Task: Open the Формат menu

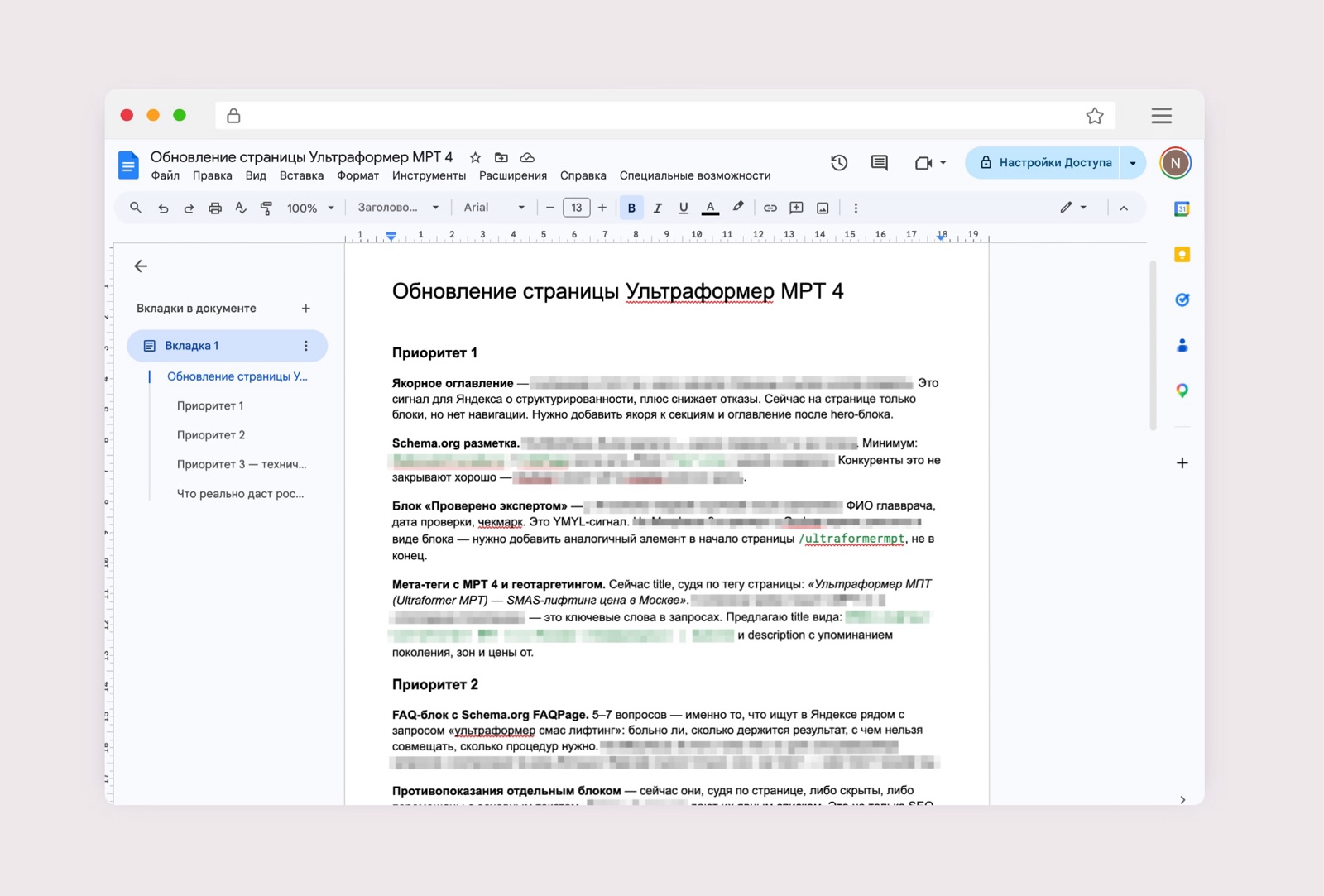Action: tap(357, 175)
